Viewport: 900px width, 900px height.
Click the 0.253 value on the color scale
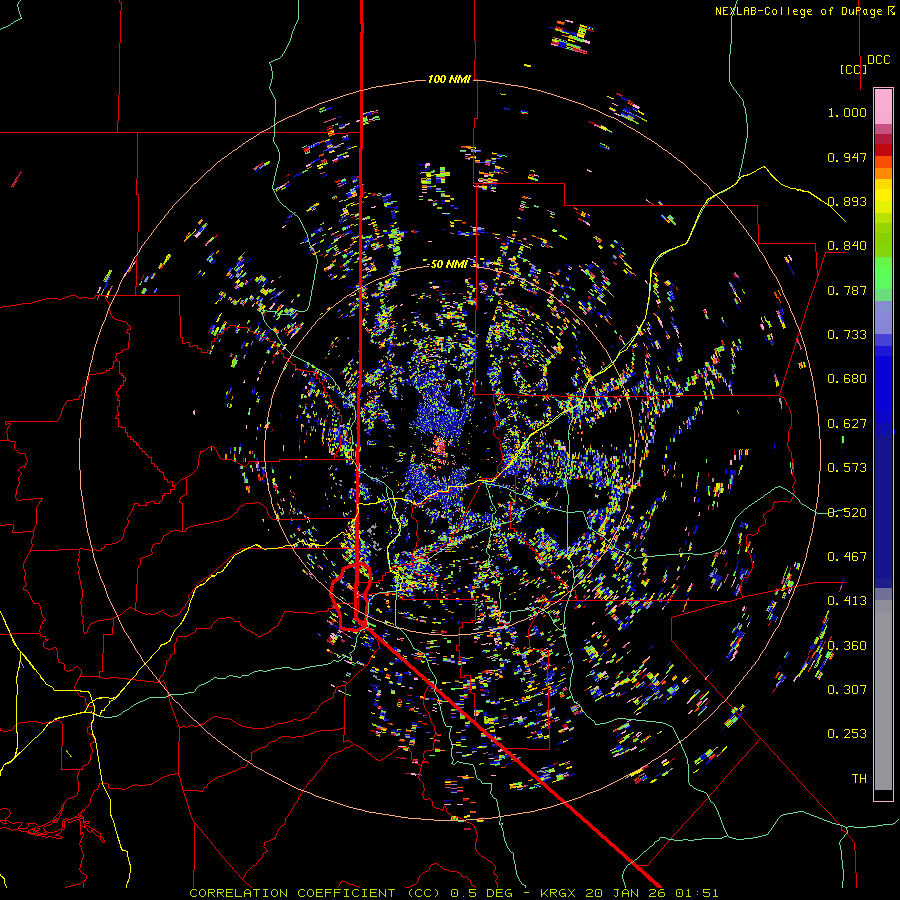847,734
